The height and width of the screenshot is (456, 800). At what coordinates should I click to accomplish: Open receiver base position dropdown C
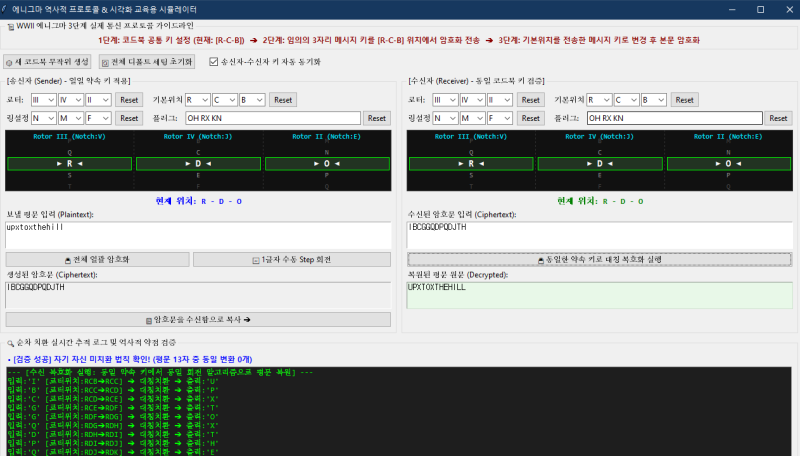tap(626, 100)
